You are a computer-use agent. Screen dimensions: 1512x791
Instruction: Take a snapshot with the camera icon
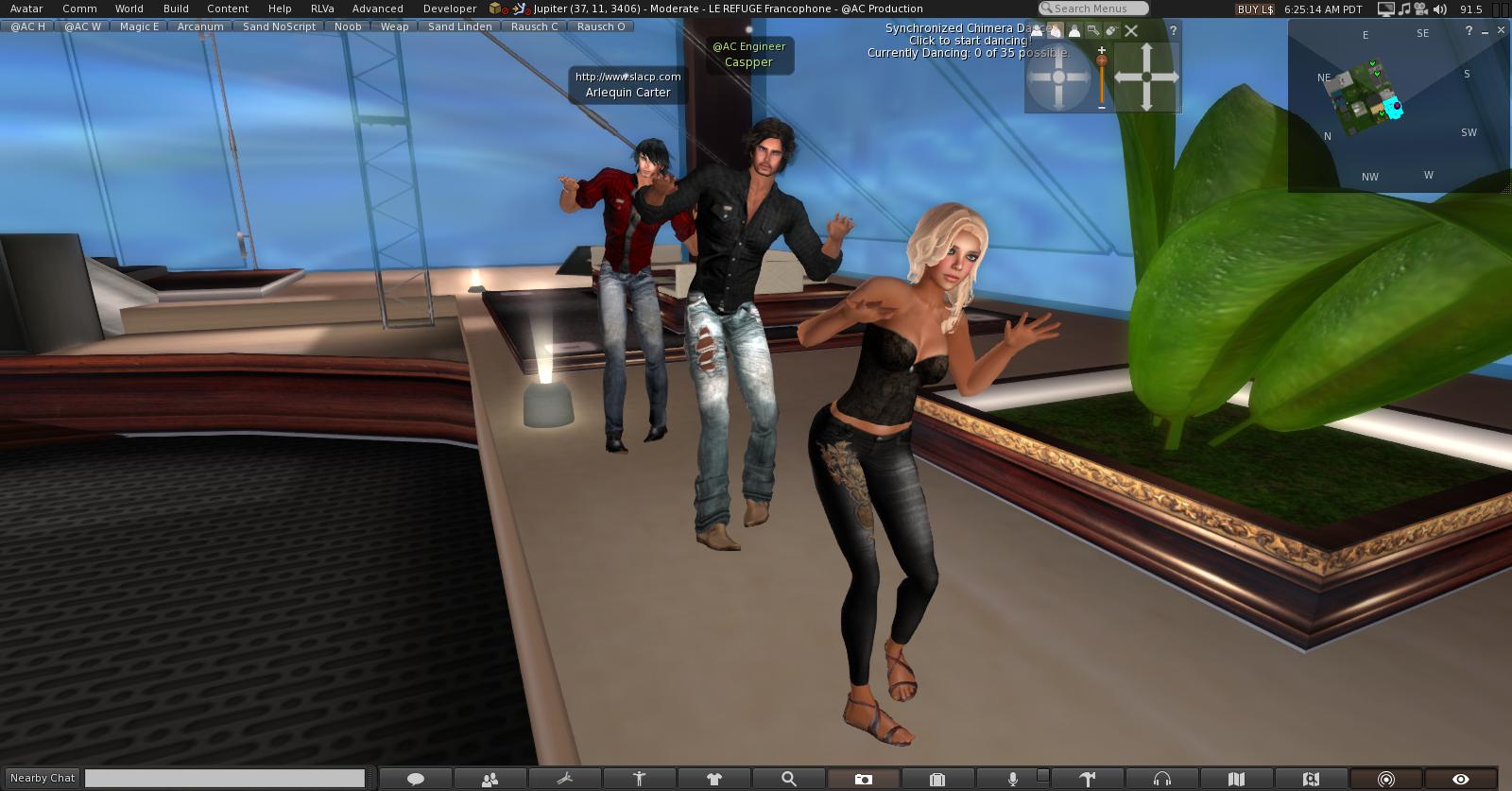coord(863,779)
